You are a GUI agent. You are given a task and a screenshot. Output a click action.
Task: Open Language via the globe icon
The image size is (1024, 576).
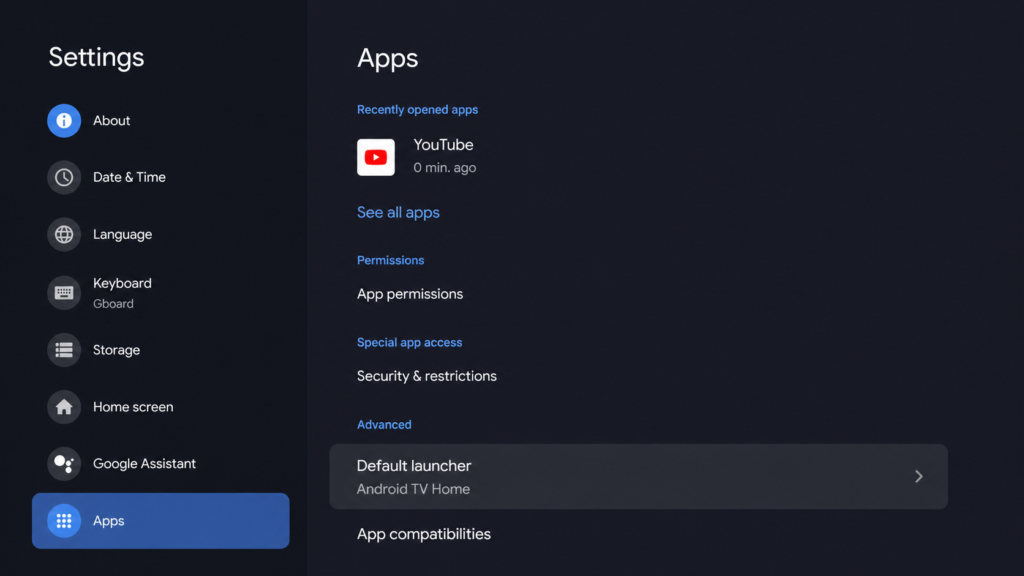63,234
